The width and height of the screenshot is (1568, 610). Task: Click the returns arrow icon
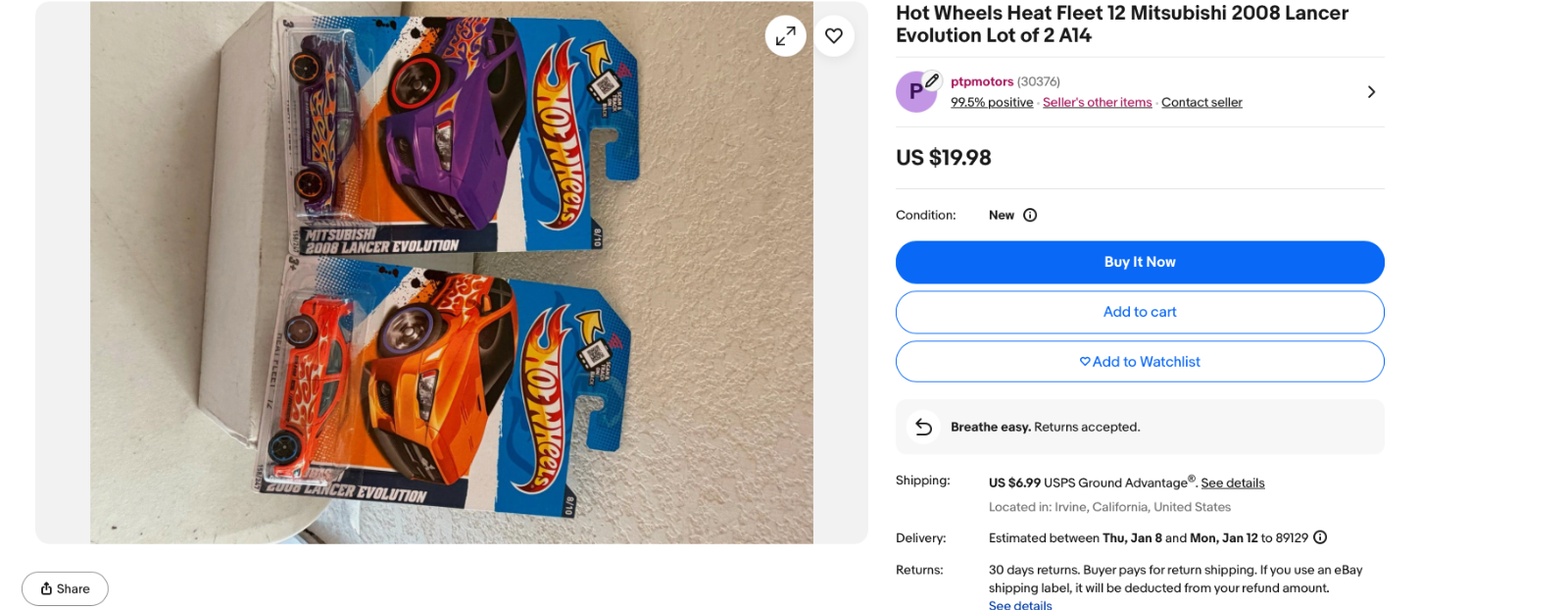[x=923, y=427]
